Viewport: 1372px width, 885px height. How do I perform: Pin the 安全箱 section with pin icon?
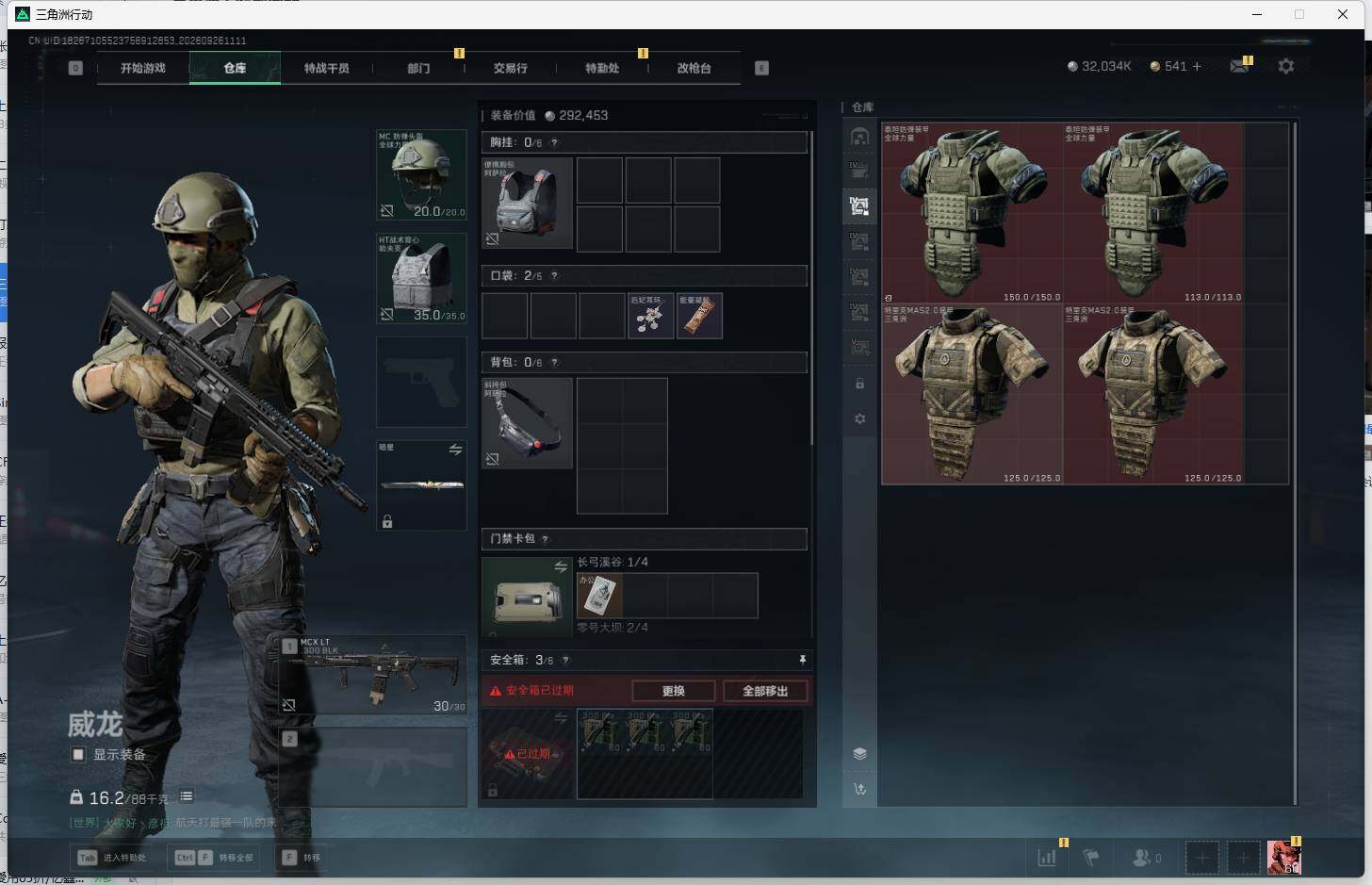pos(802,660)
